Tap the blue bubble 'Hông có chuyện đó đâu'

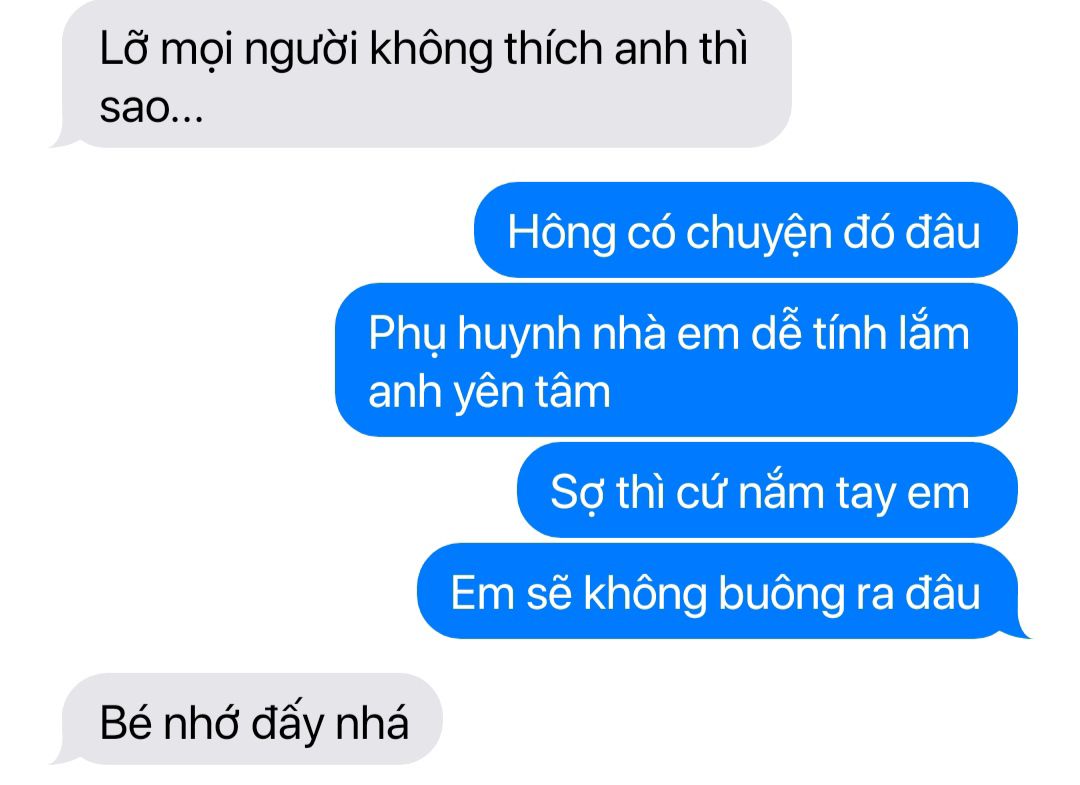coord(745,230)
